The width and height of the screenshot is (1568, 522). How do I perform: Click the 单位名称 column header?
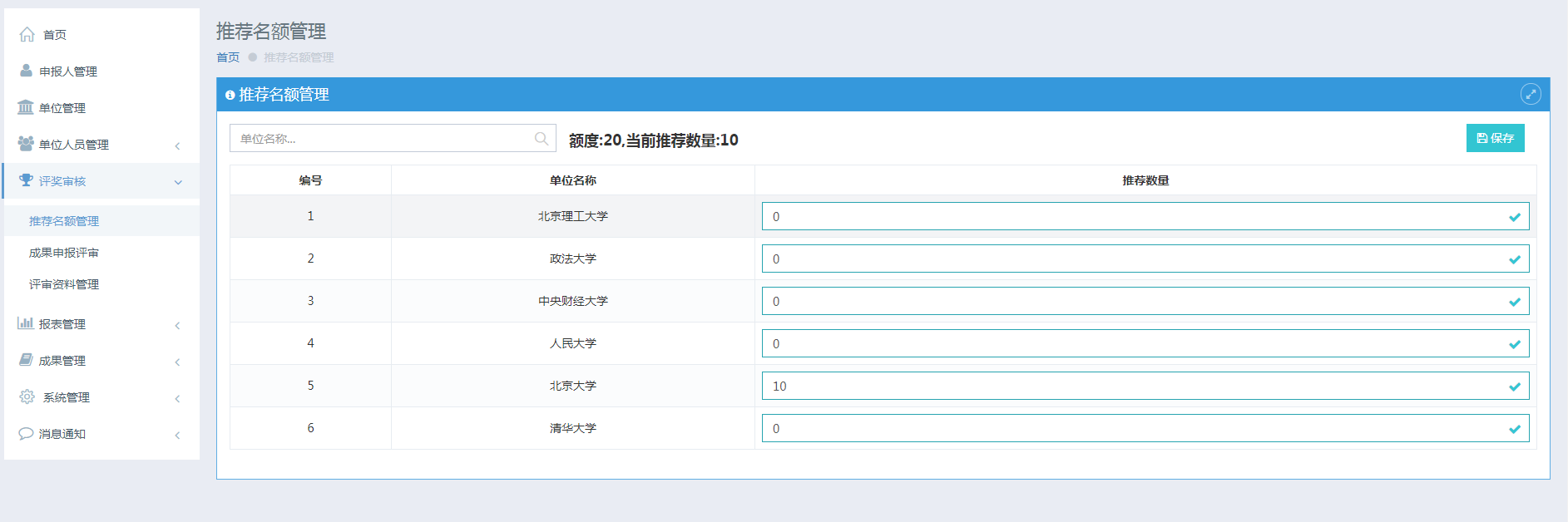pyautogui.click(x=573, y=180)
